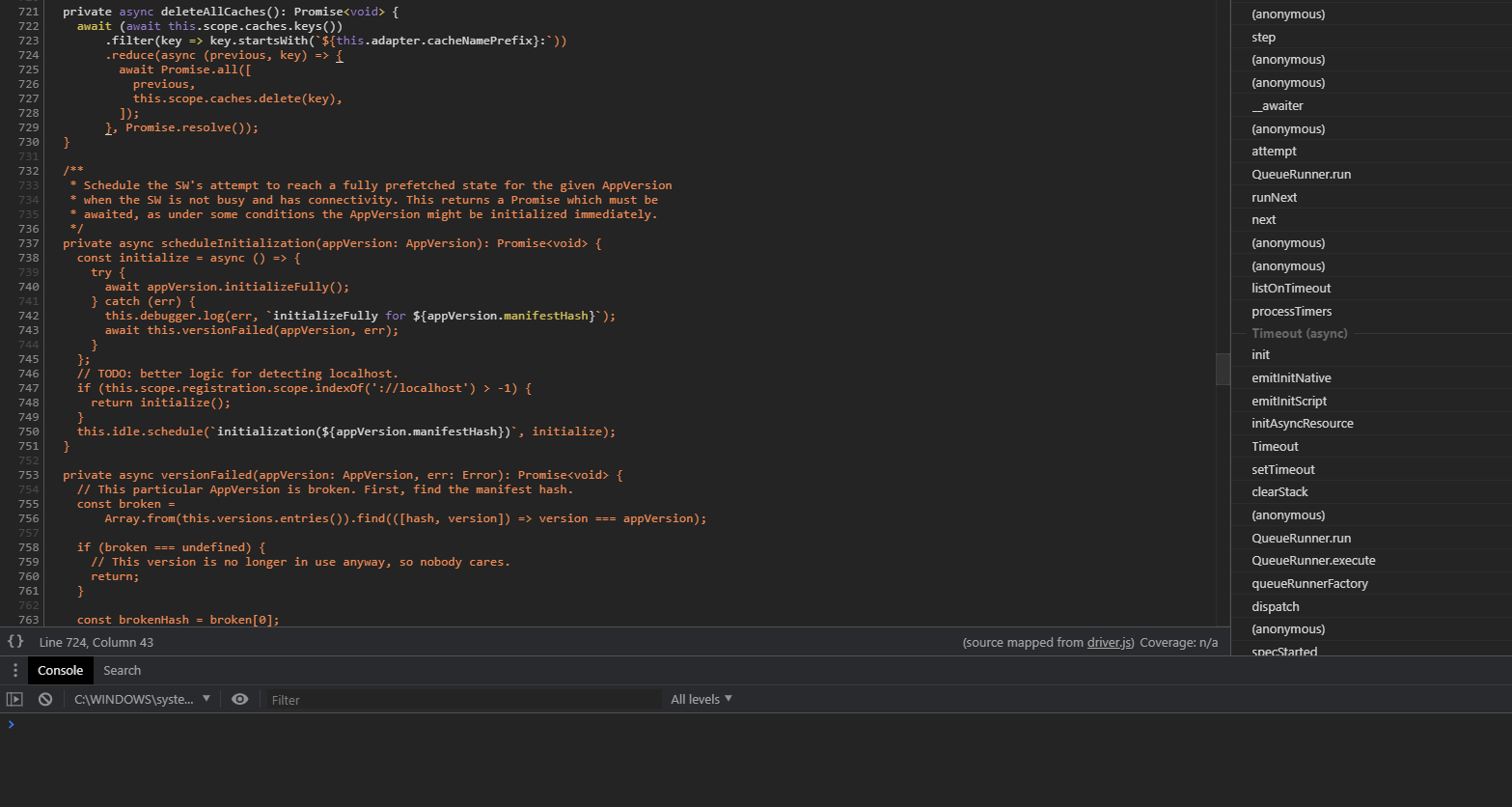Click the editor vertical scrollbar thumb
The height and width of the screenshot is (807, 1512).
(x=1223, y=369)
